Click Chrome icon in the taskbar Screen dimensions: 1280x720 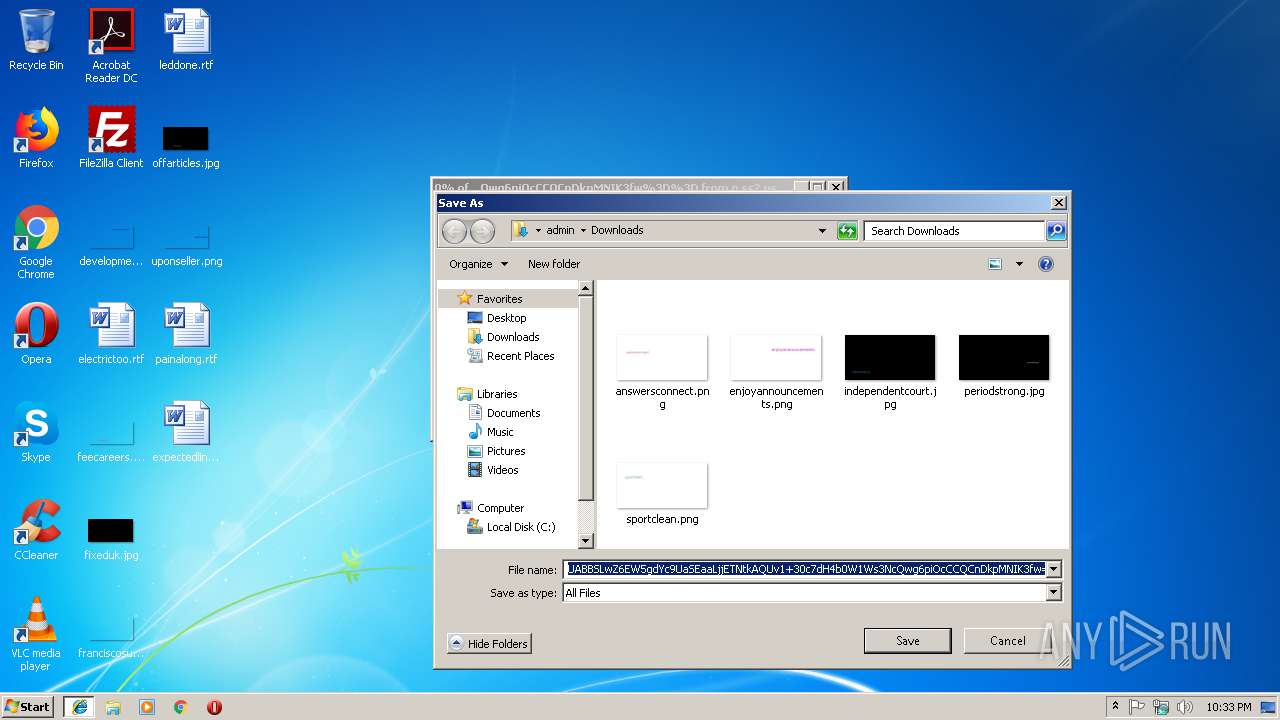(181, 707)
